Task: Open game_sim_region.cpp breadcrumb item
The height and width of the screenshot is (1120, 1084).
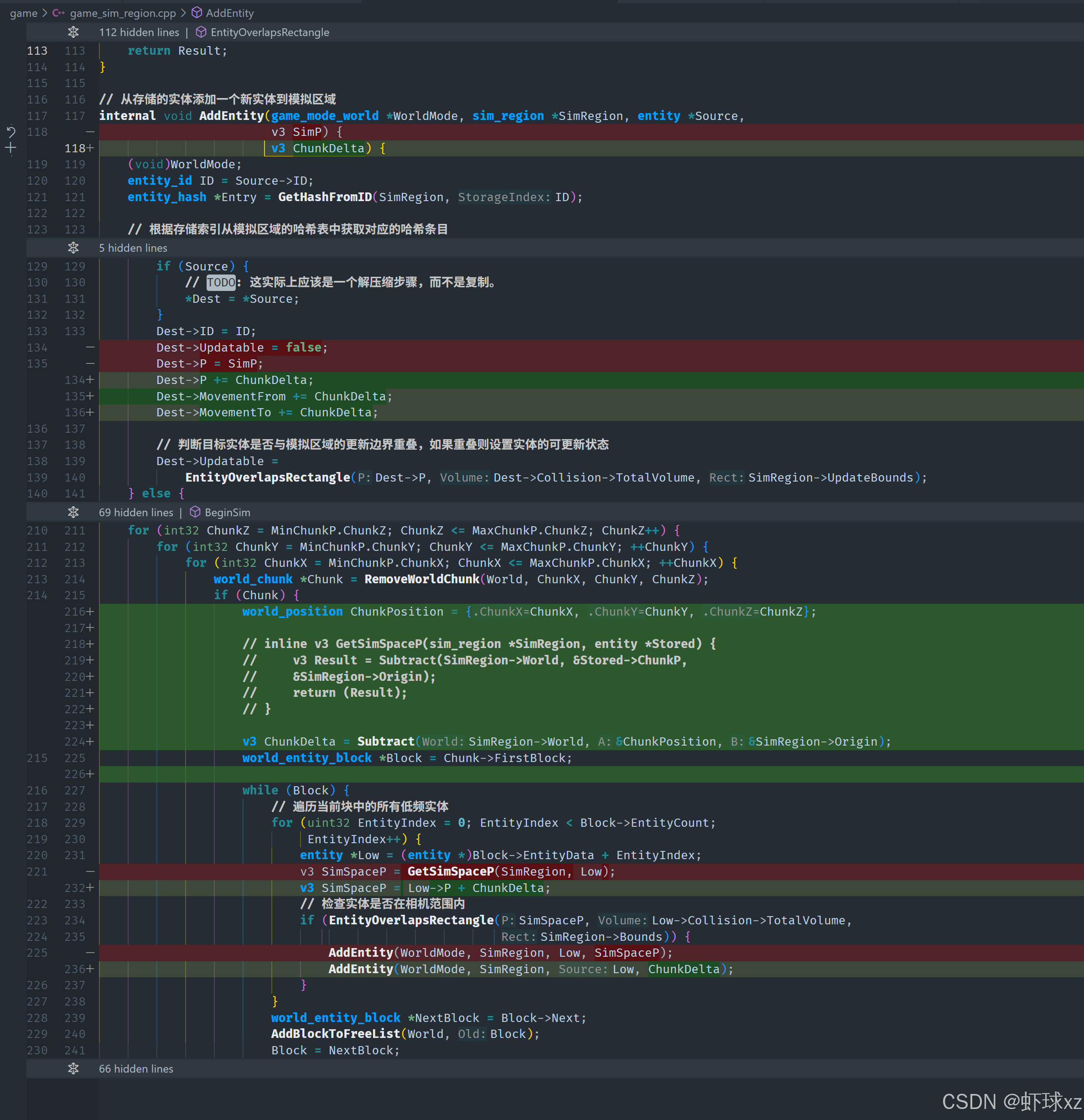Action: pyautogui.click(x=123, y=13)
